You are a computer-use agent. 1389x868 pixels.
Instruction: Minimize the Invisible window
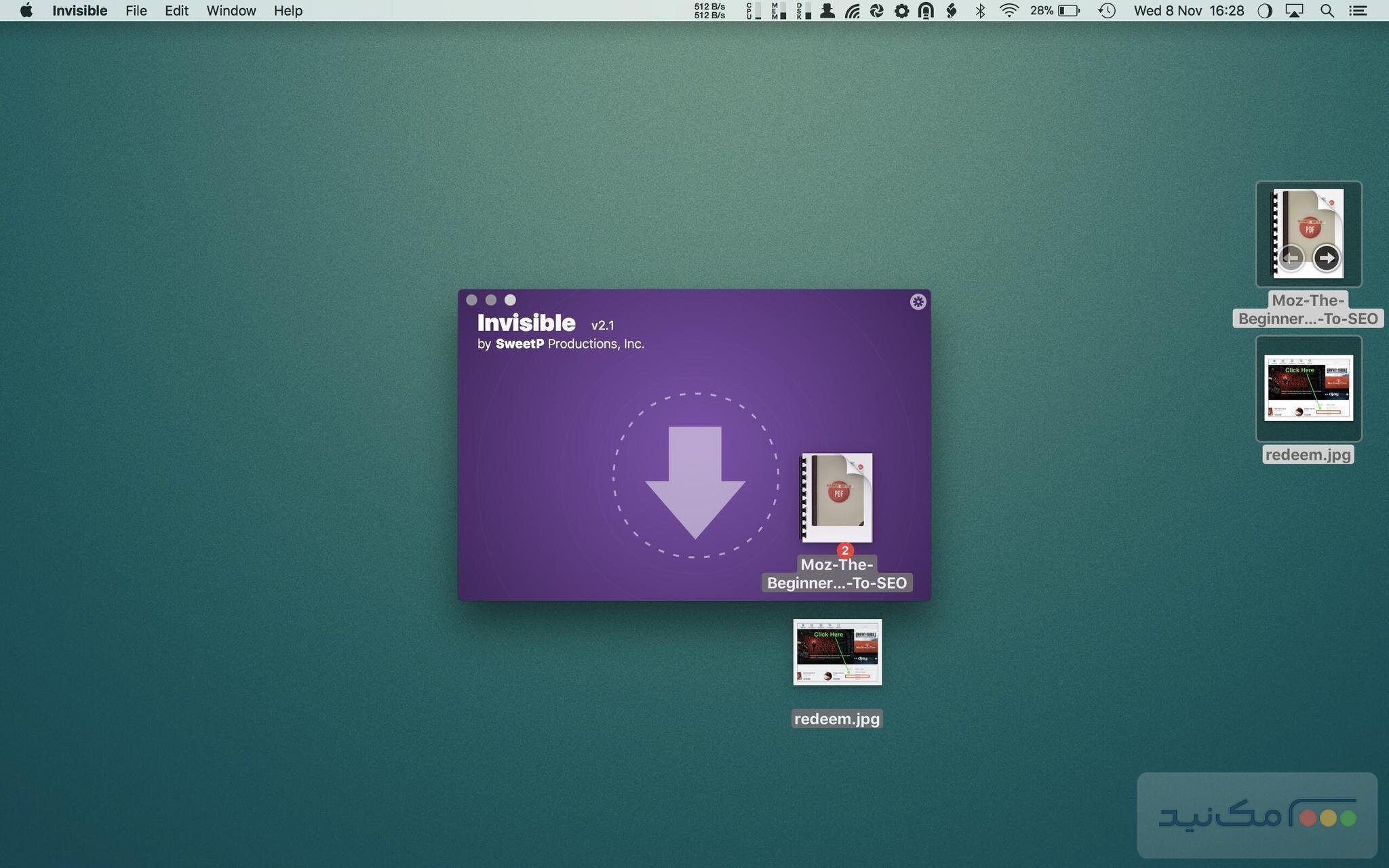coord(491,300)
